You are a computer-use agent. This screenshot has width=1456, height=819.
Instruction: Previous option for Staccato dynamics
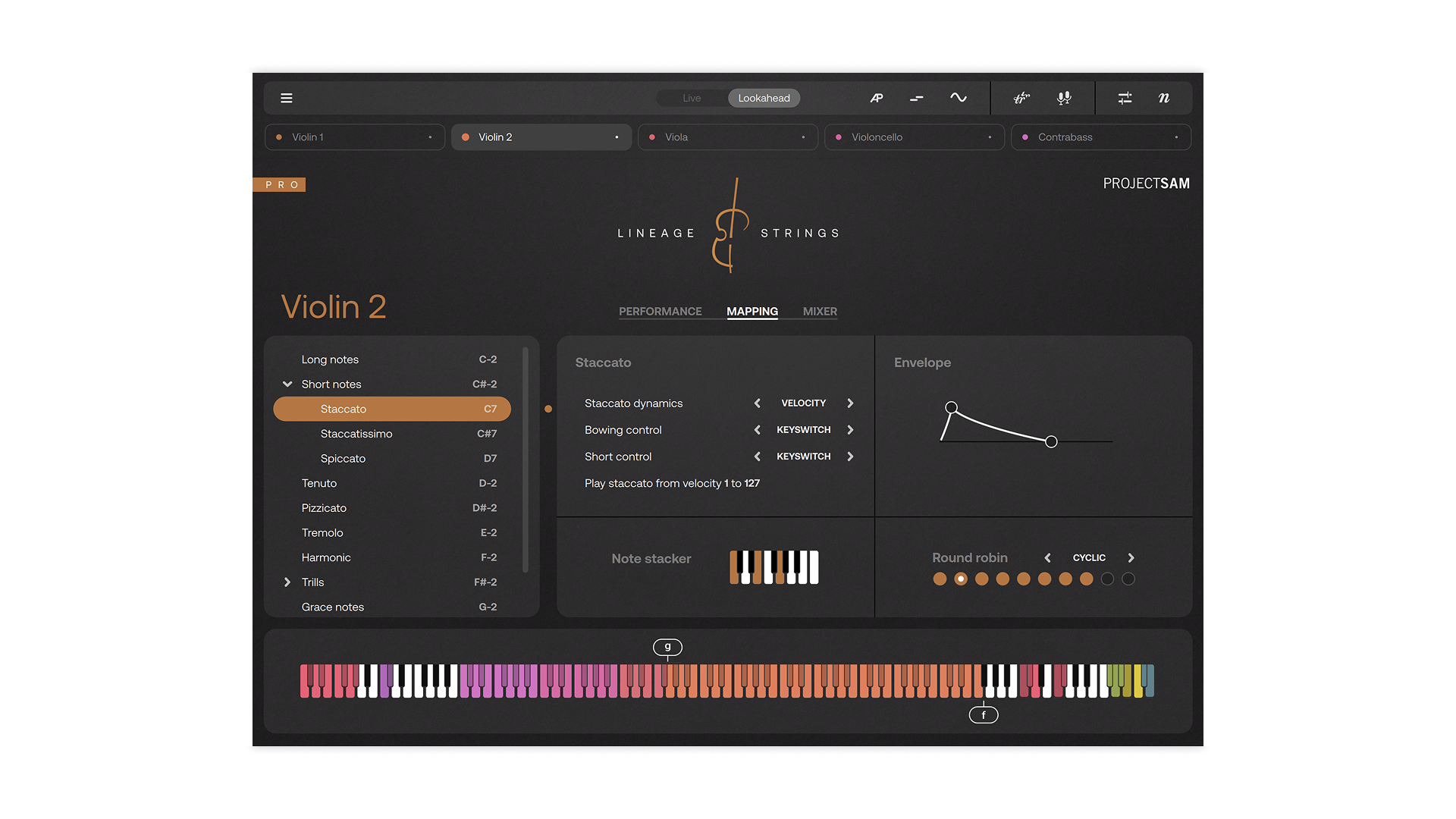click(x=757, y=403)
